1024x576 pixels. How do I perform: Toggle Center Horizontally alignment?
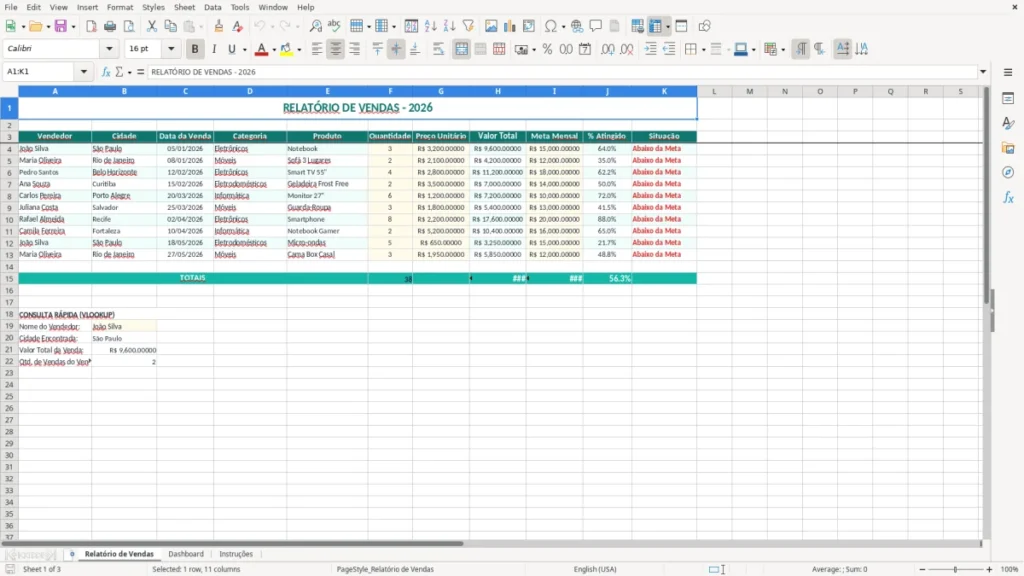click(x=336, y=49)
